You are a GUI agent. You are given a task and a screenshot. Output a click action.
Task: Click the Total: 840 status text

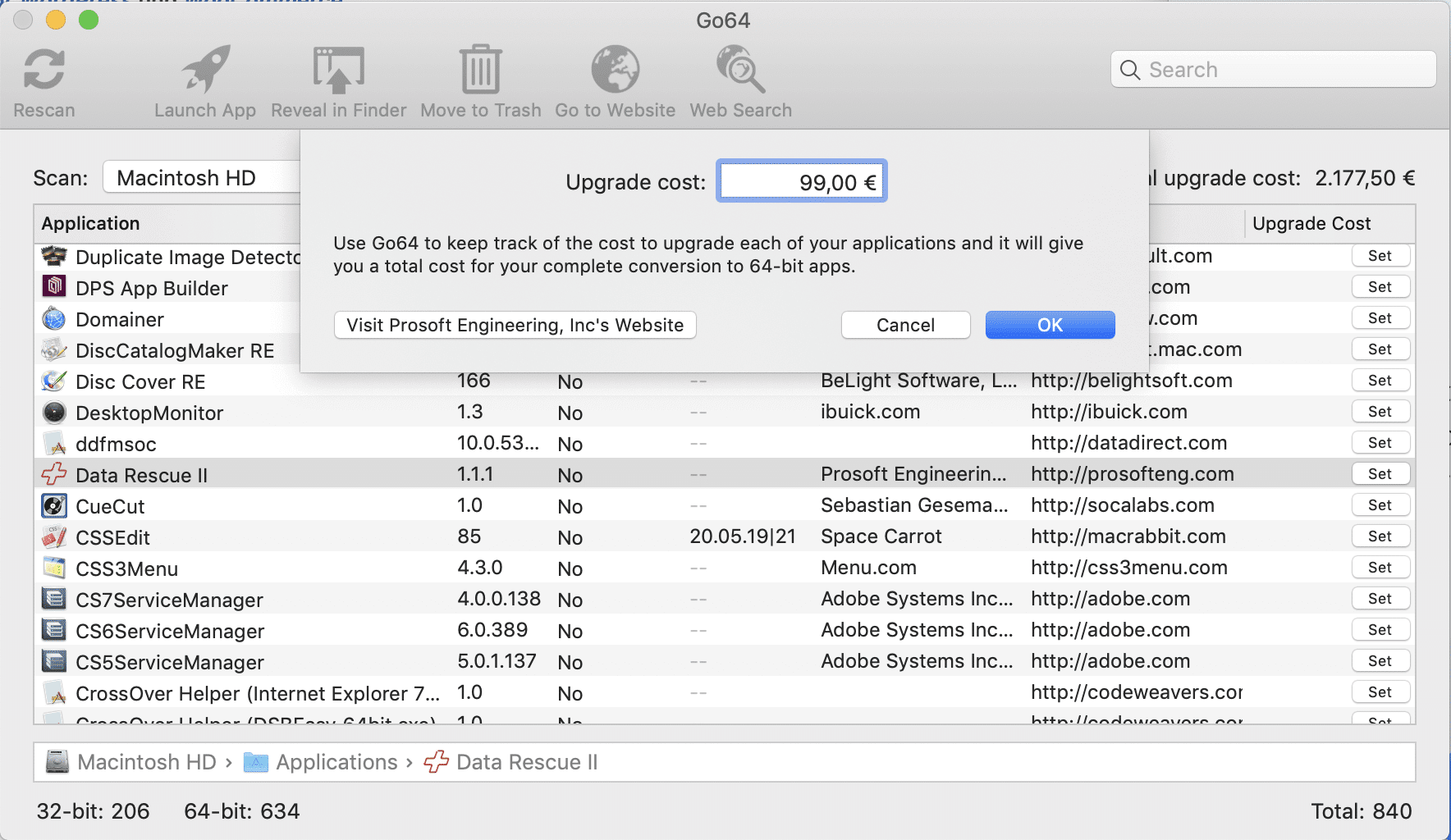click(1361, 811)
